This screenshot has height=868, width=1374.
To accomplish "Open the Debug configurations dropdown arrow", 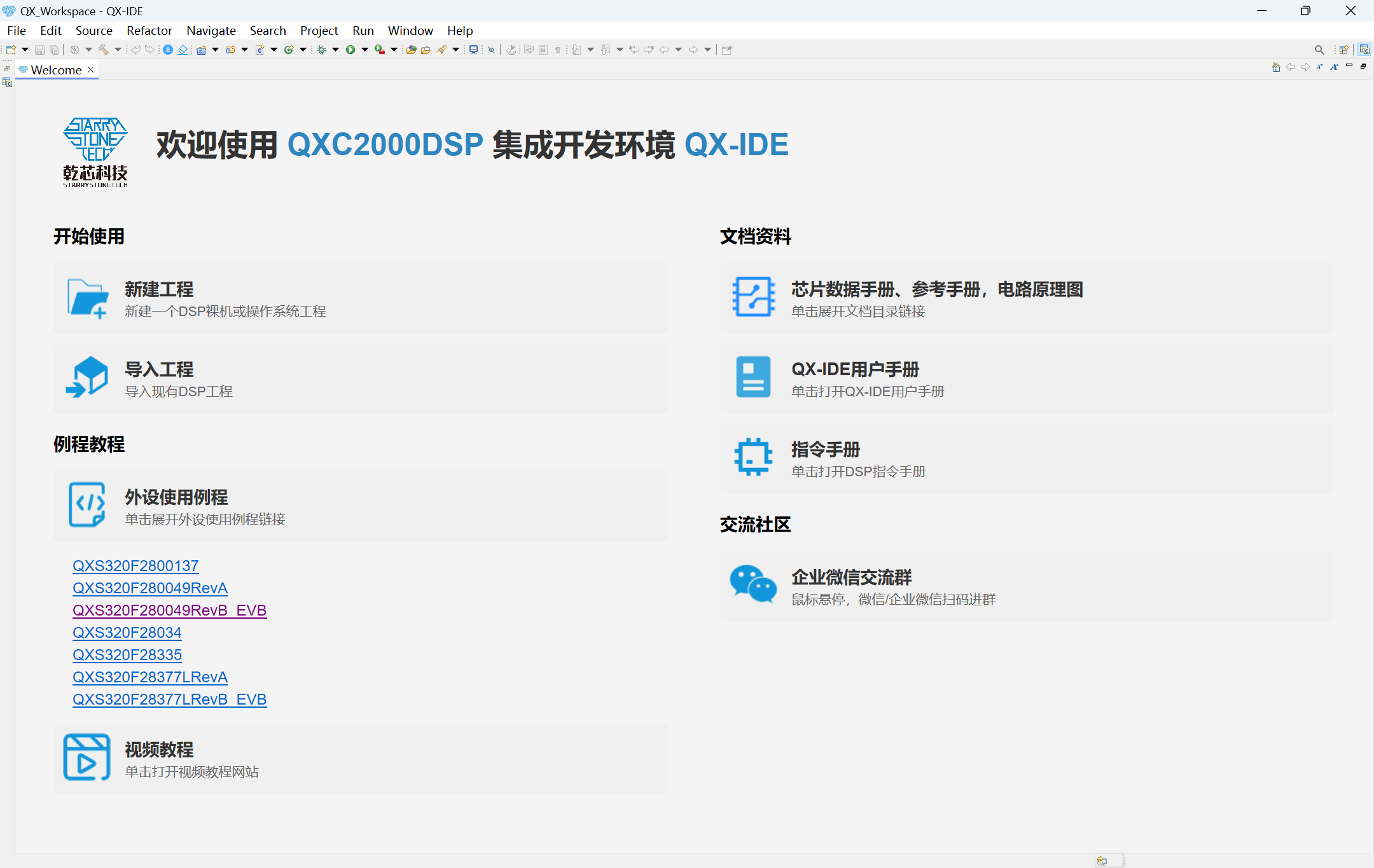I will [x=336, y=50].
